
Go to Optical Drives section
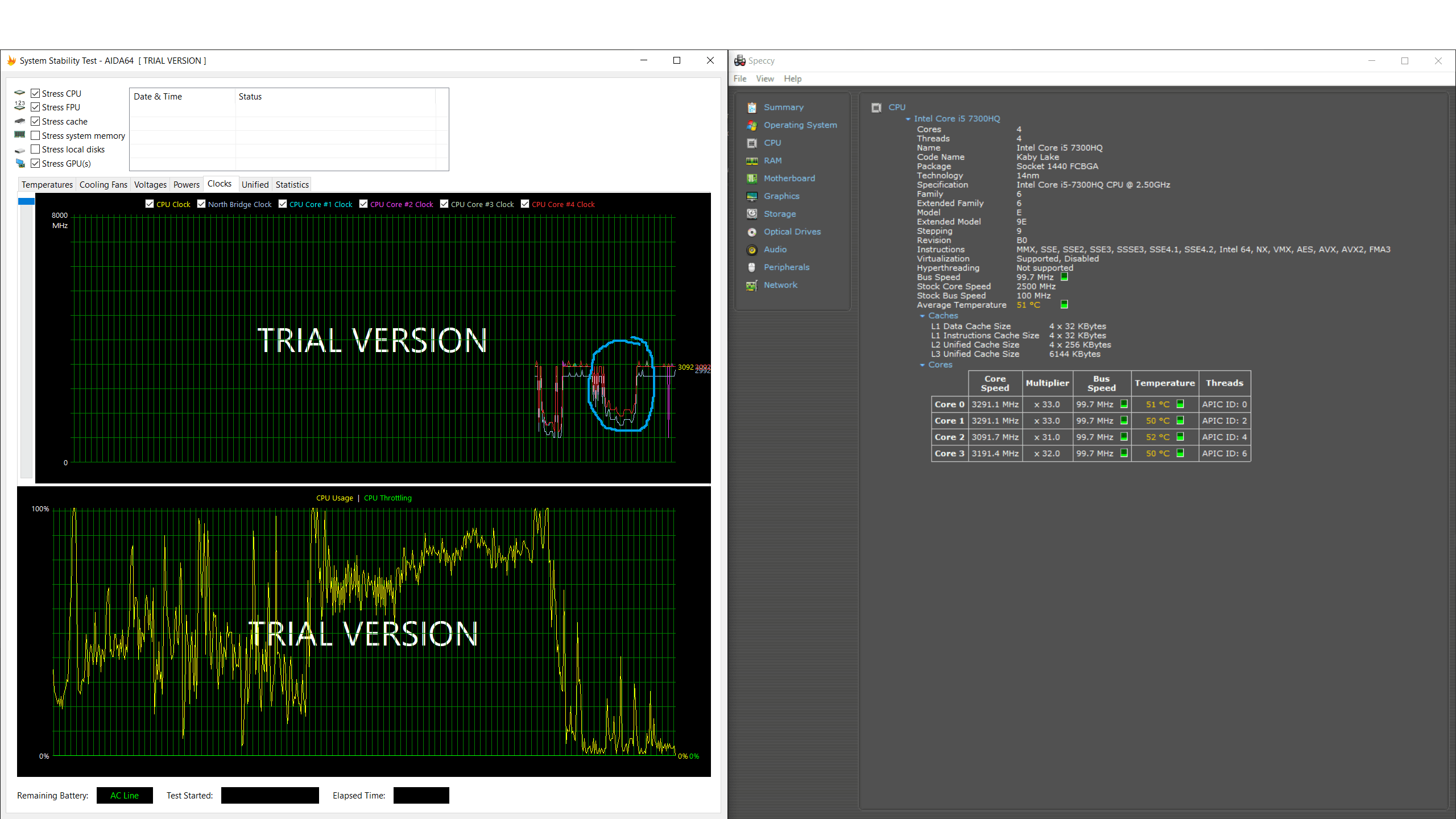point(792,231)
